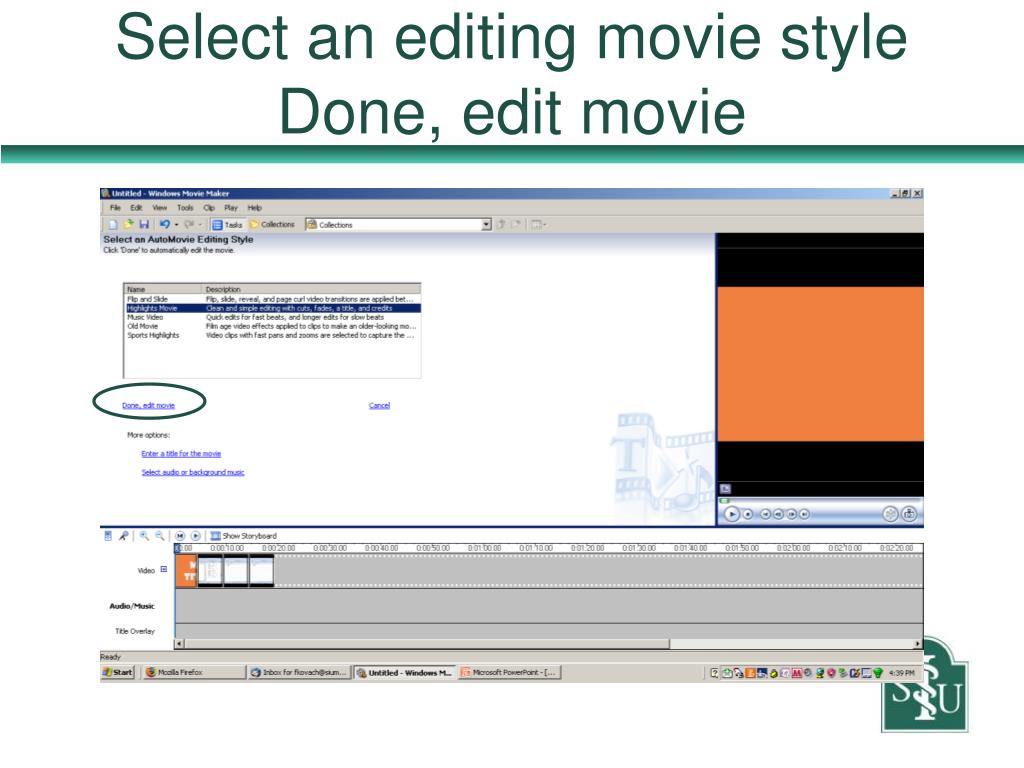The width and height of the screenshot is (1024, 768).
Task: Click the Set Audio Levels timeline icon
Action: pyautogui.click(x=108, y=536)
